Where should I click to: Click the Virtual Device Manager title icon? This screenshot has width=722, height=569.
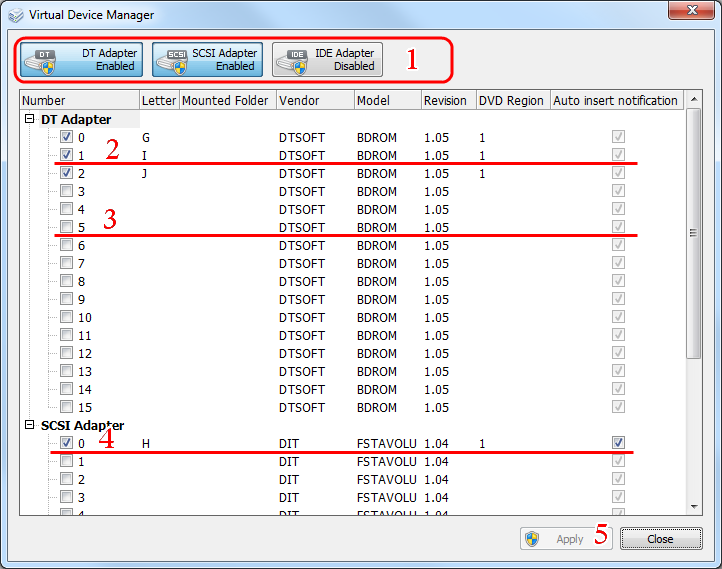click(x=15, y=15)
